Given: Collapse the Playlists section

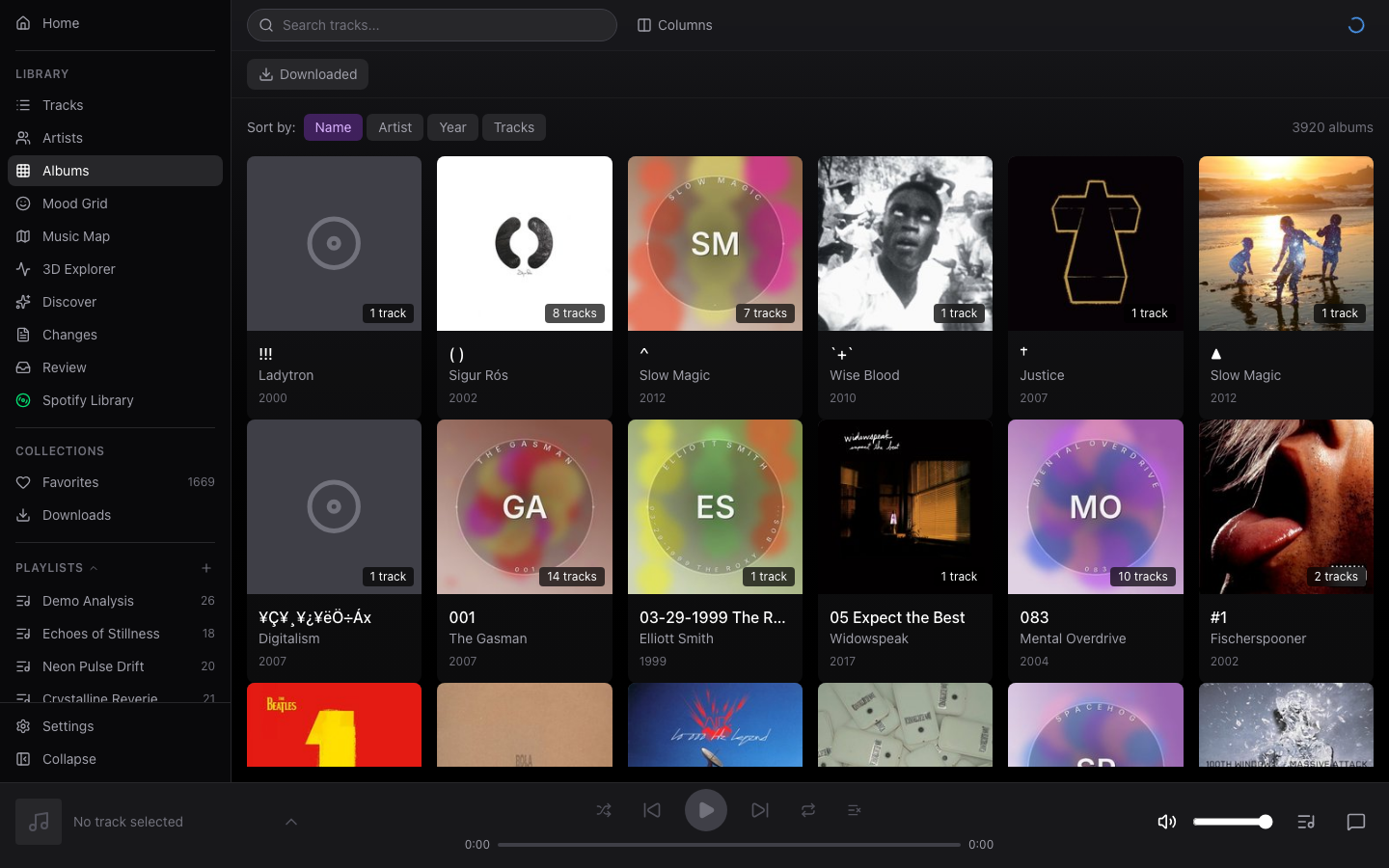Looking at the screenshot, I should pos(94,568).
